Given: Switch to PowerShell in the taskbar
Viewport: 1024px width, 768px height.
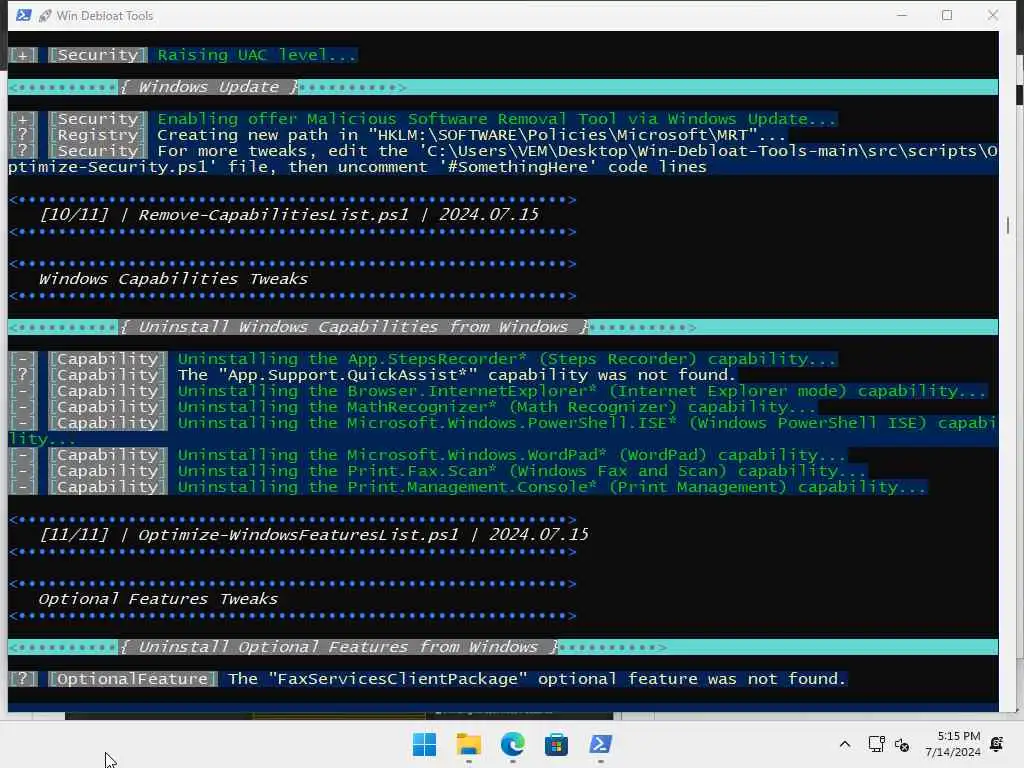Looking at the screenshot, I should coord(600,744).
